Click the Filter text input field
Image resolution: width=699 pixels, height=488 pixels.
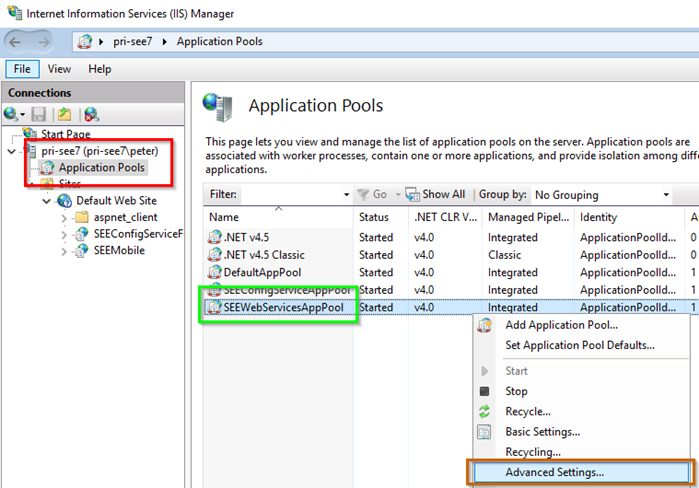[290, 194]
